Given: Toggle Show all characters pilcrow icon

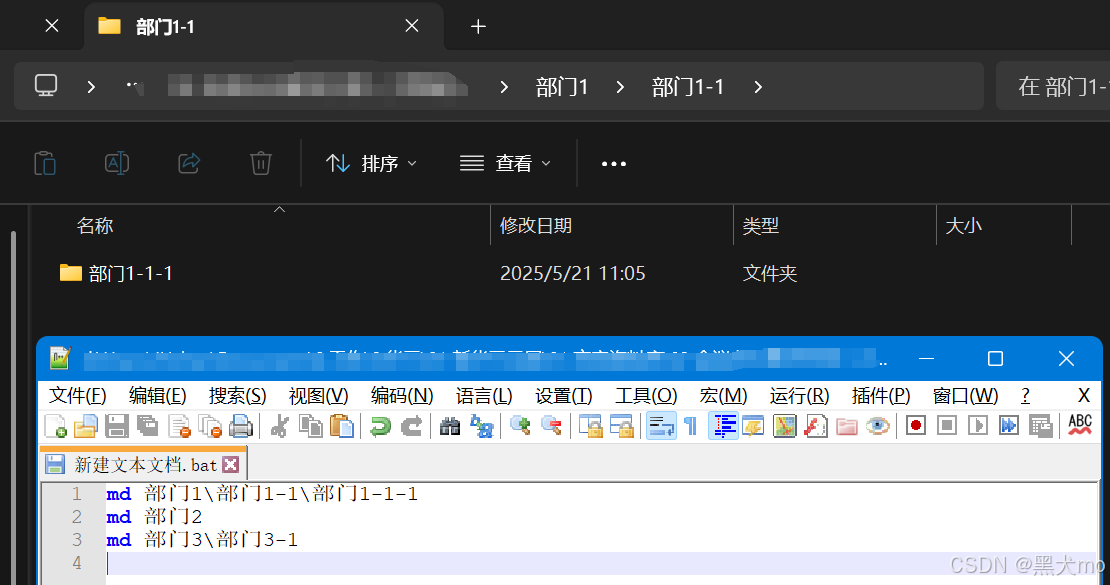Looking at the screenshot, I should 691,426.
